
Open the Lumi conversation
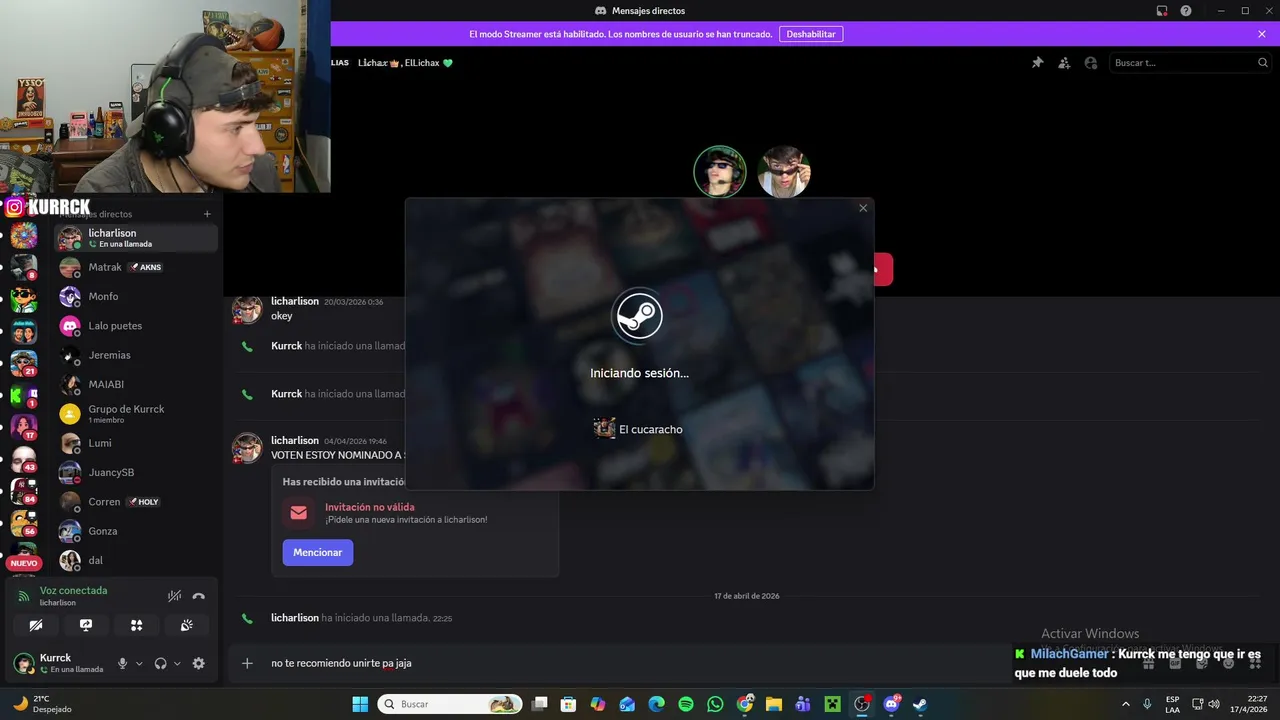[x=136, y=443]
